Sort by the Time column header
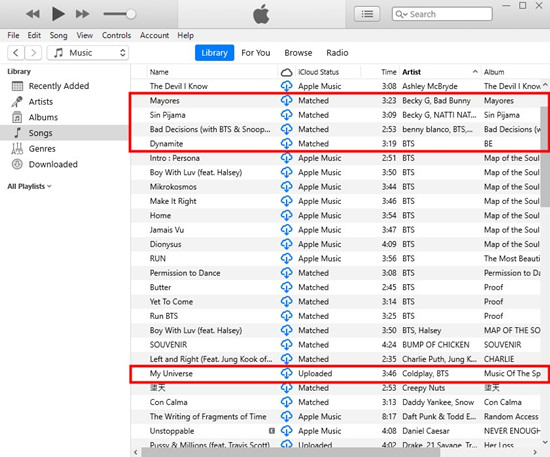This screenshot has height=457, width=550. pos(389,72)
